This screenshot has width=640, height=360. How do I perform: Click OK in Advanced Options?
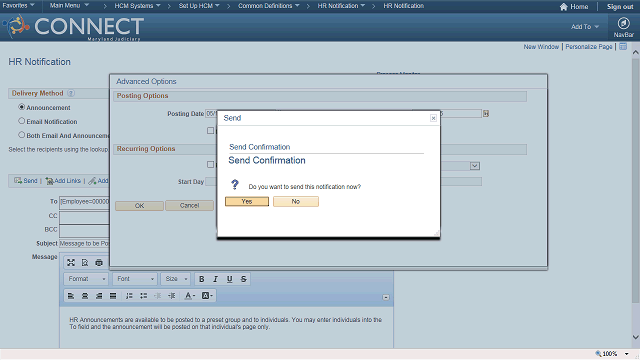[x=140, y=206]
